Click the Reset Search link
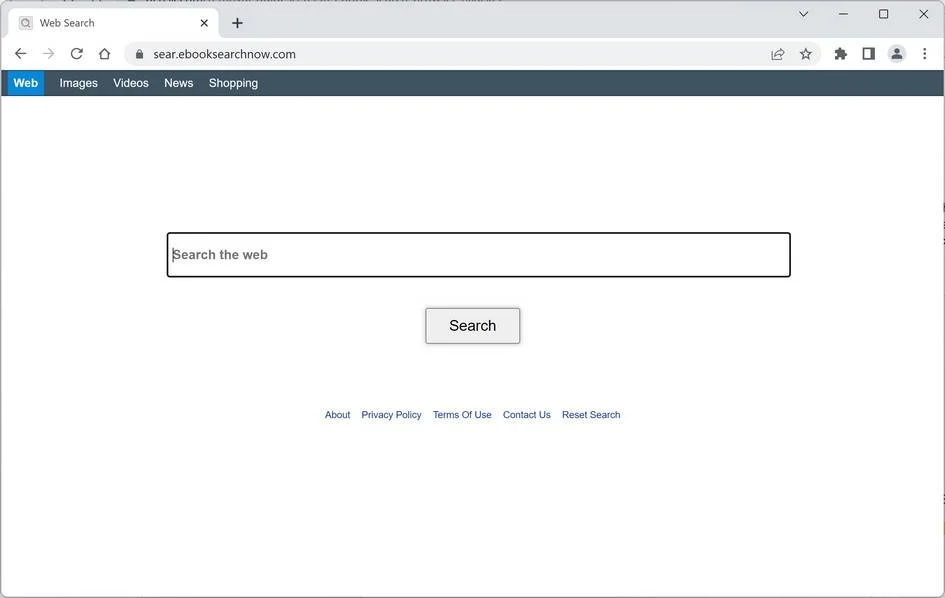 point(591,415)
